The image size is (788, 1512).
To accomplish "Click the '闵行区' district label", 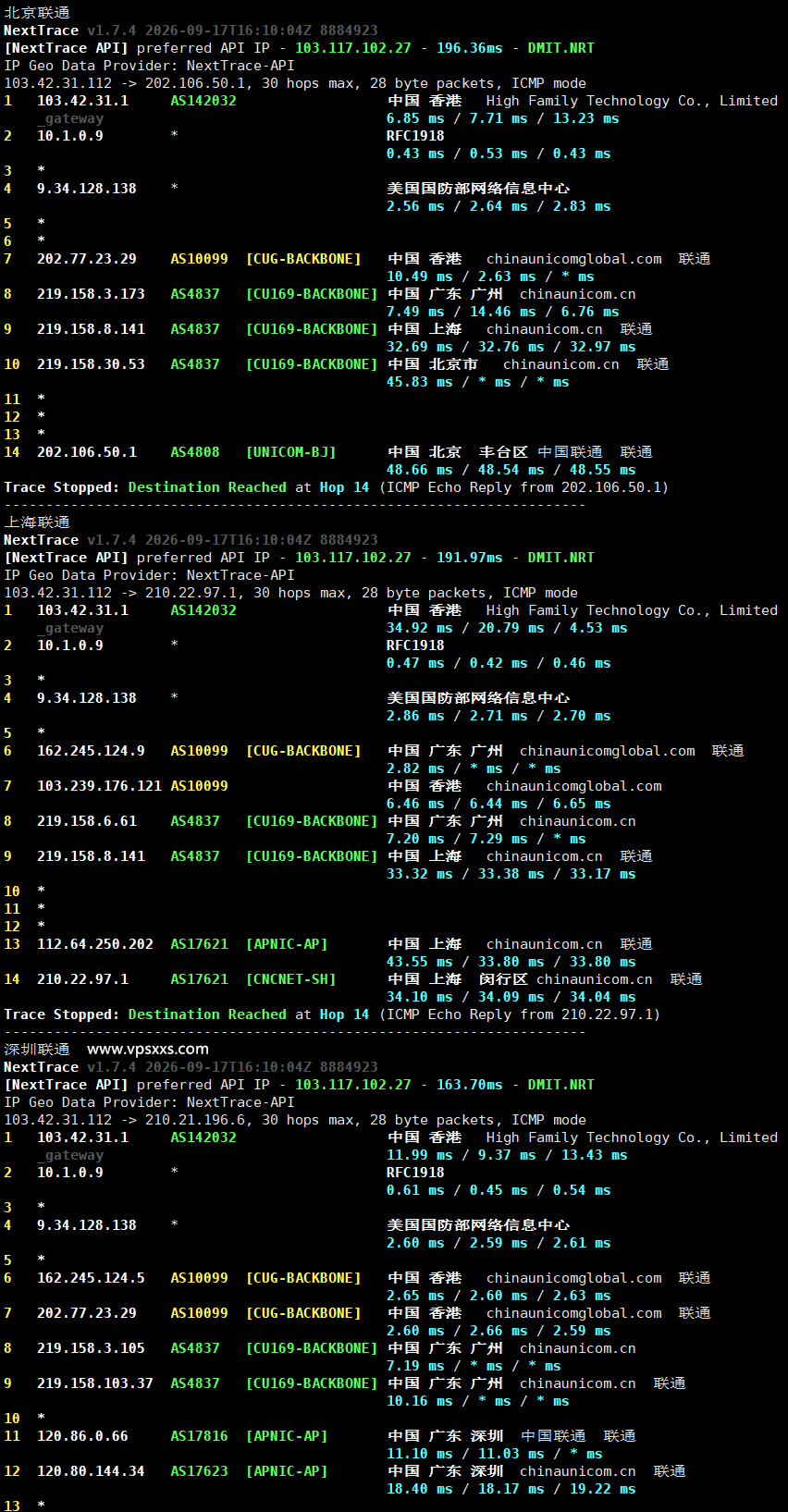I will [503, 979].
